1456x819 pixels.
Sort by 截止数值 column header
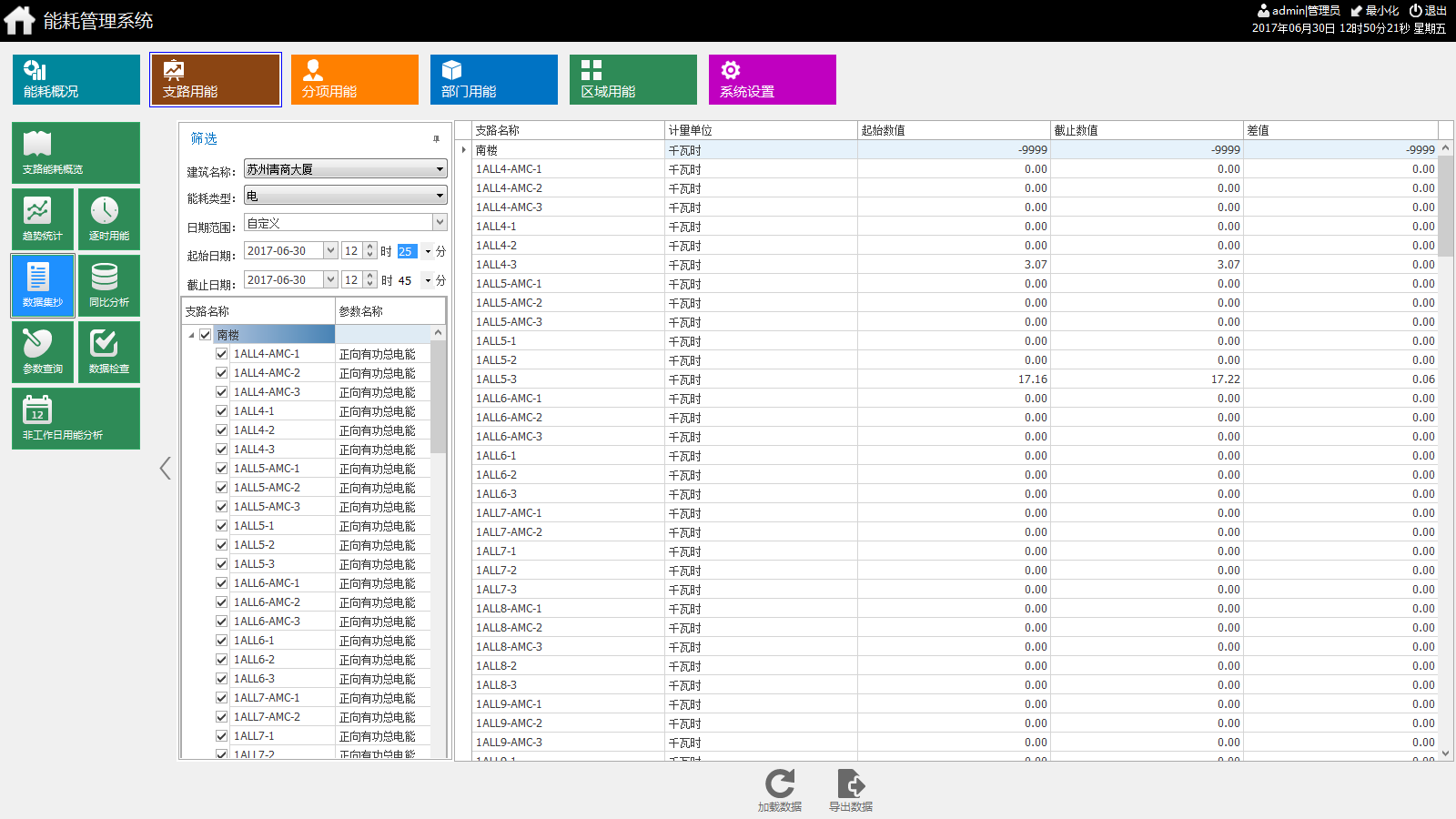1147,130
